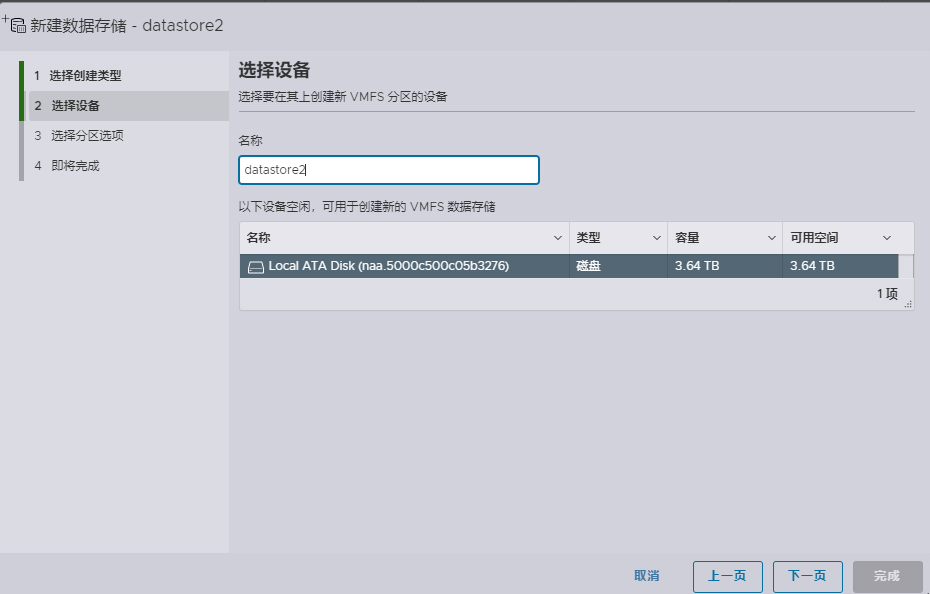The width and height of the screenshot is (930, 594).
Task: Click the 下一页 button
Action: (x=808, y=576)
